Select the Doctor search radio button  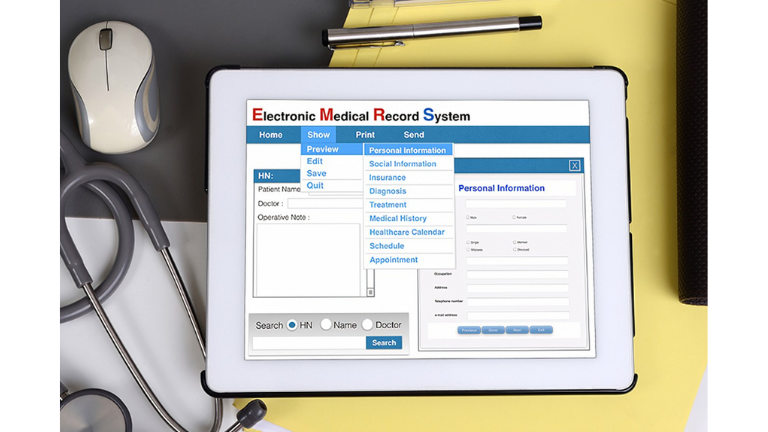[x=367, y=325]
